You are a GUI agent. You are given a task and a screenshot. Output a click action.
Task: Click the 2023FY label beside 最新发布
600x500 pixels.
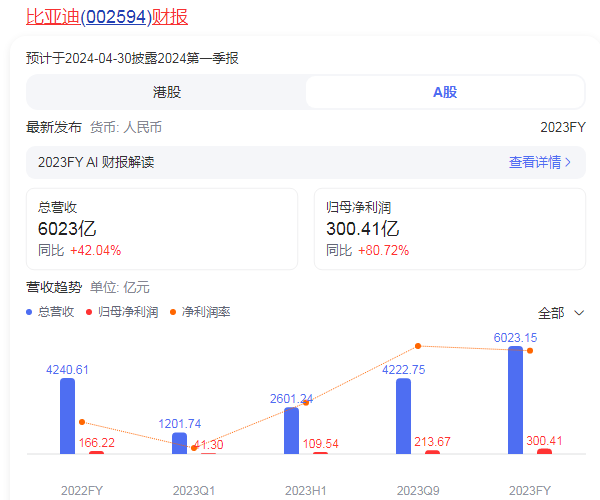click(563, 127)
